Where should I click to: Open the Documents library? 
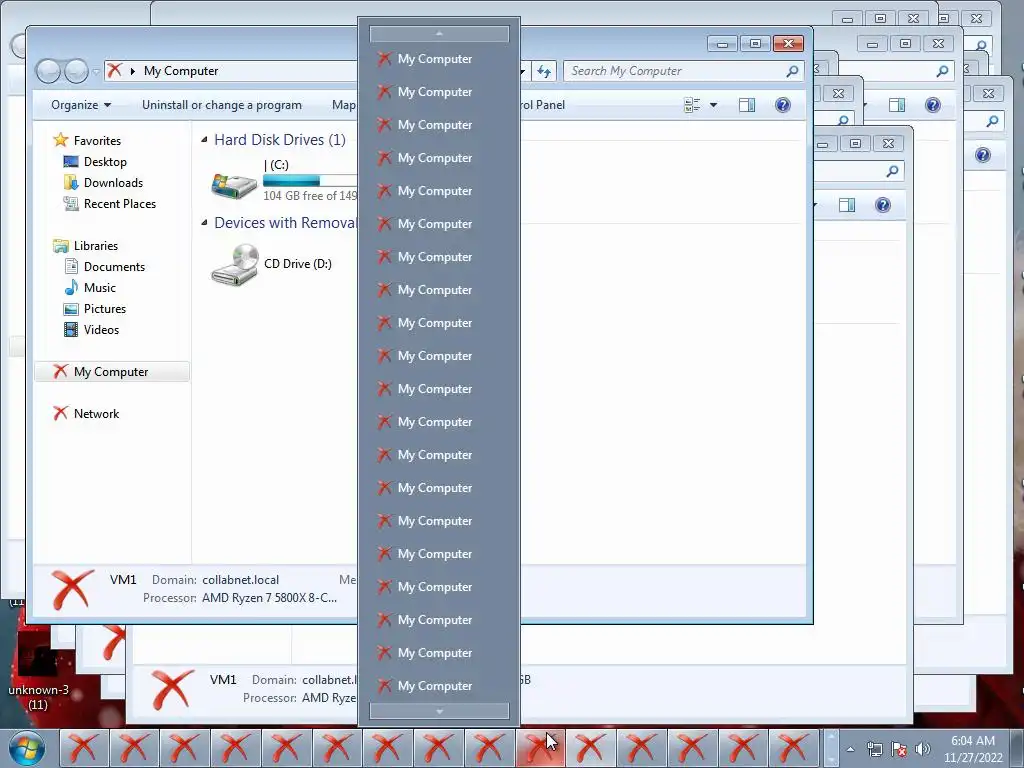[114, 266]
